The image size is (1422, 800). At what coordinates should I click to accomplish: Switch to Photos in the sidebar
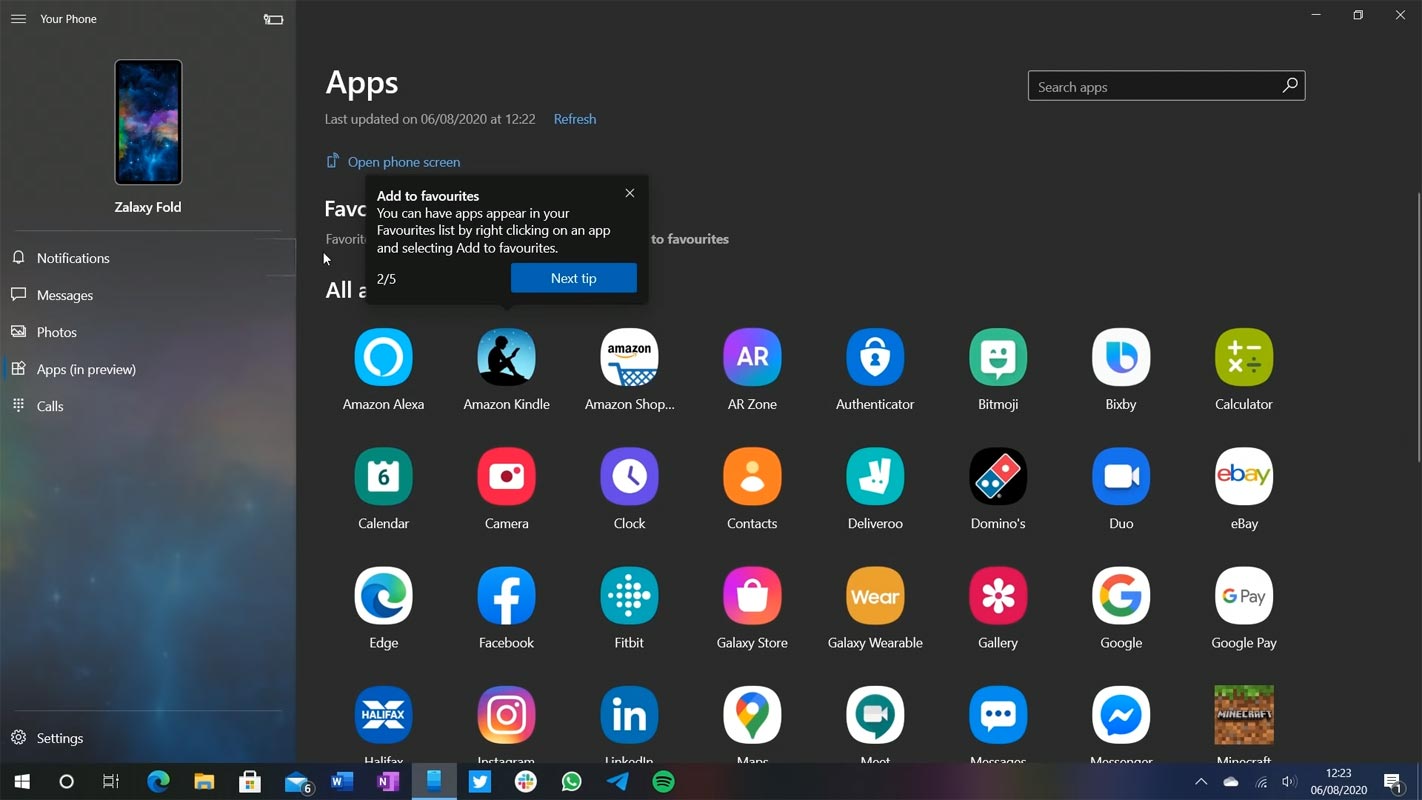tap(148, 332)
